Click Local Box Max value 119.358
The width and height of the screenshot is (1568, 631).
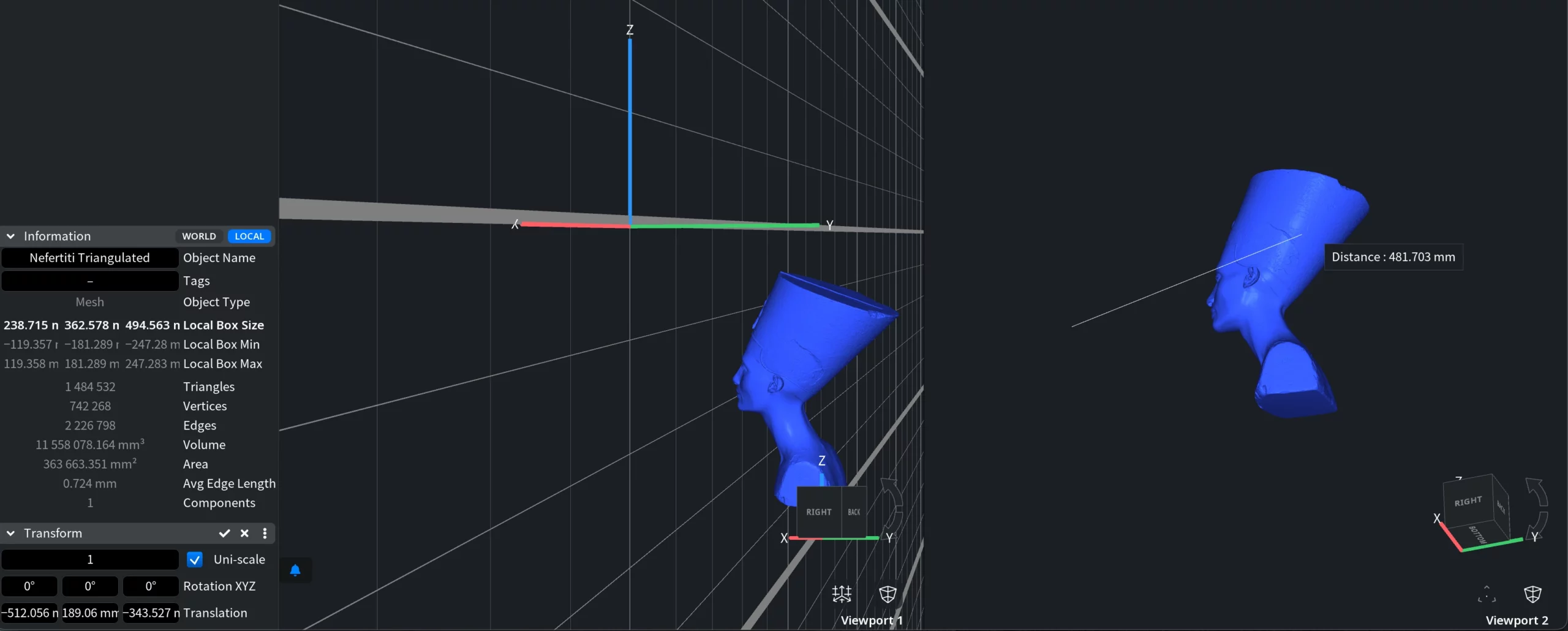click(31, 364)
